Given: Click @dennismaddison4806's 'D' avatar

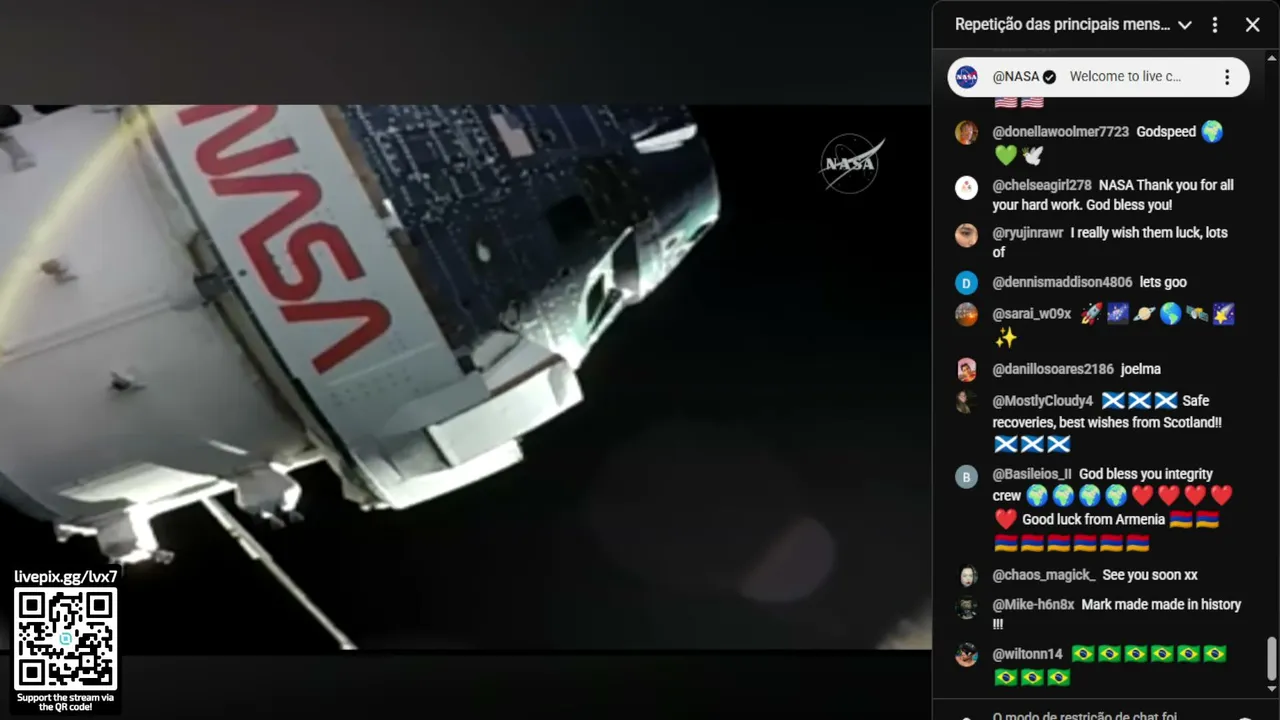Looking at the screenshot, I should [966, 284].
